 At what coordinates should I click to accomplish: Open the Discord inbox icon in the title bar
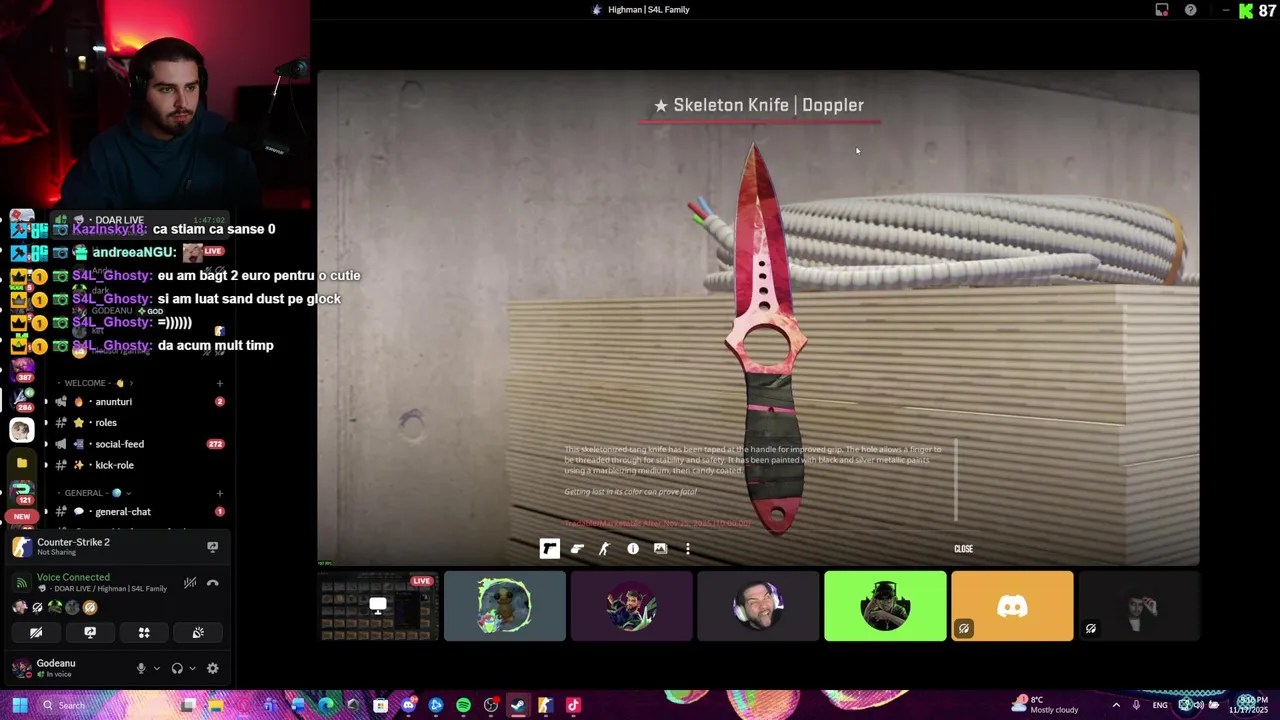(x=1162, y=10)
